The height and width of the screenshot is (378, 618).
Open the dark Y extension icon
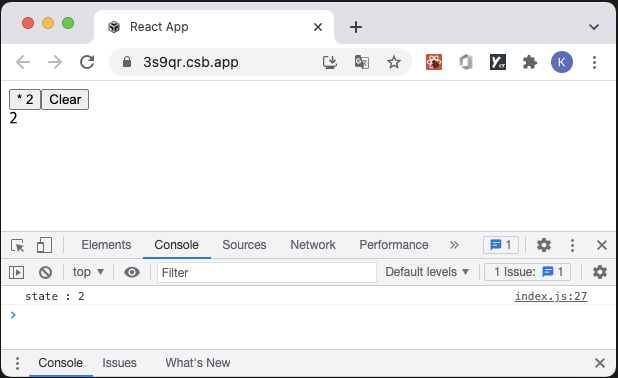tap(498, 62)
